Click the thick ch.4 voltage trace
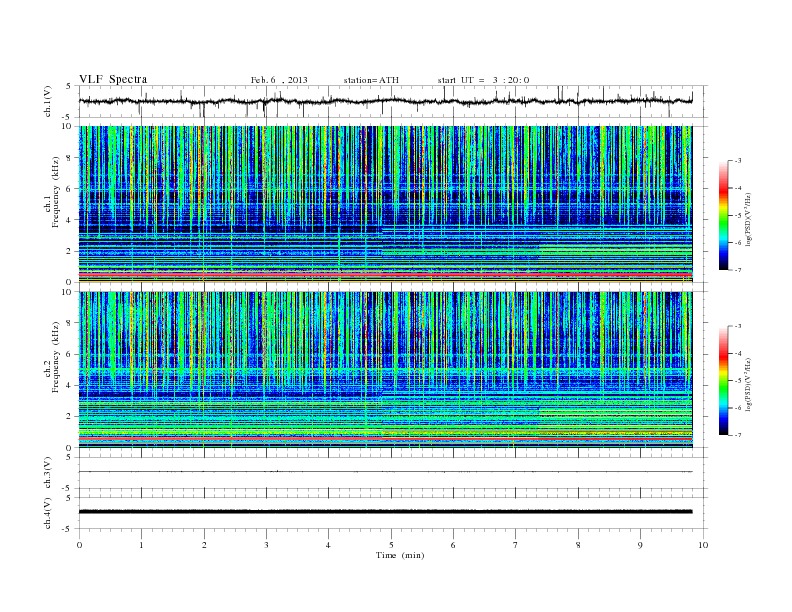The image size is (792, 612). (385, 512)
